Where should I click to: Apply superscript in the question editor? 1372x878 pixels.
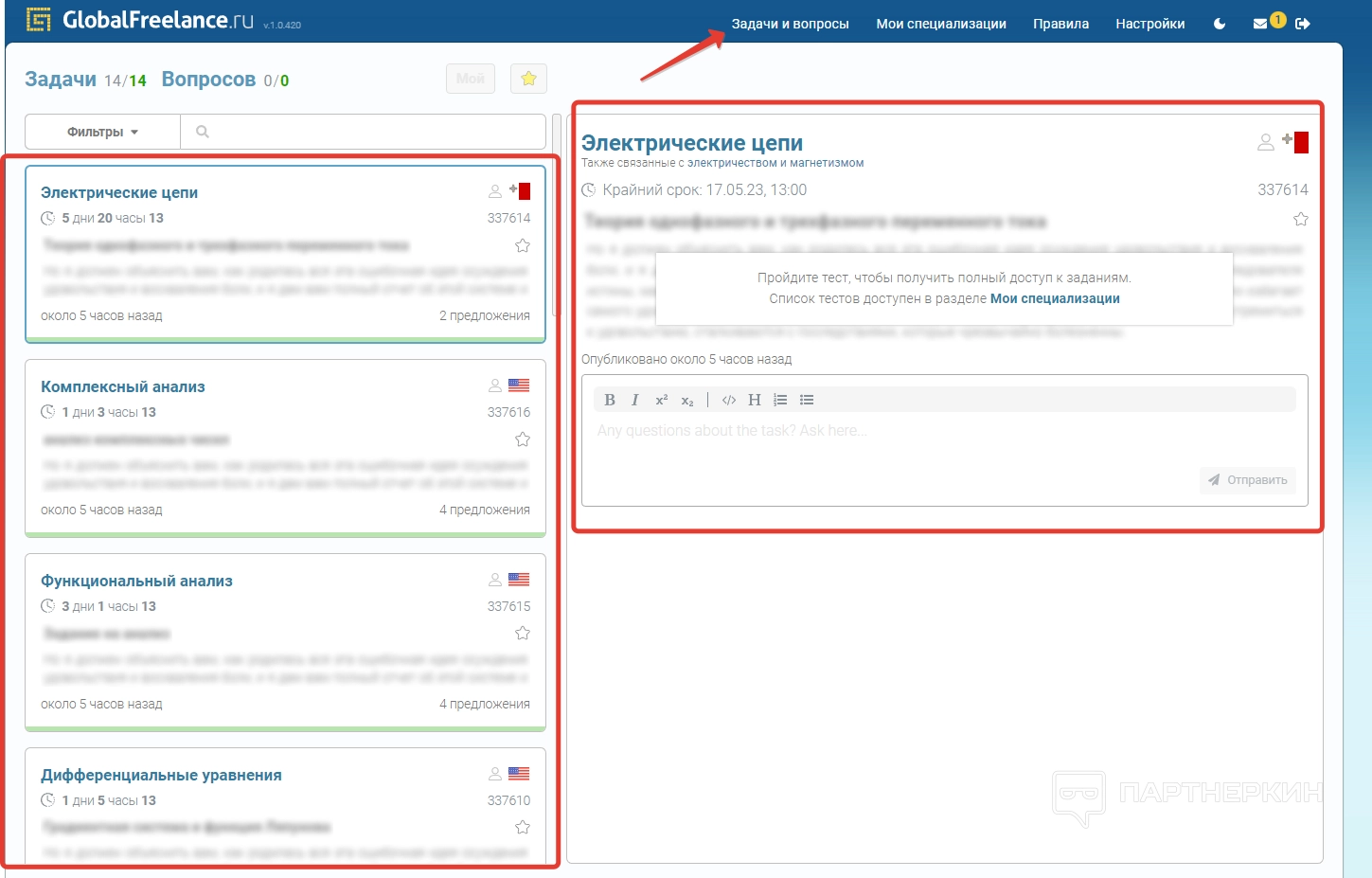point(662,400)
